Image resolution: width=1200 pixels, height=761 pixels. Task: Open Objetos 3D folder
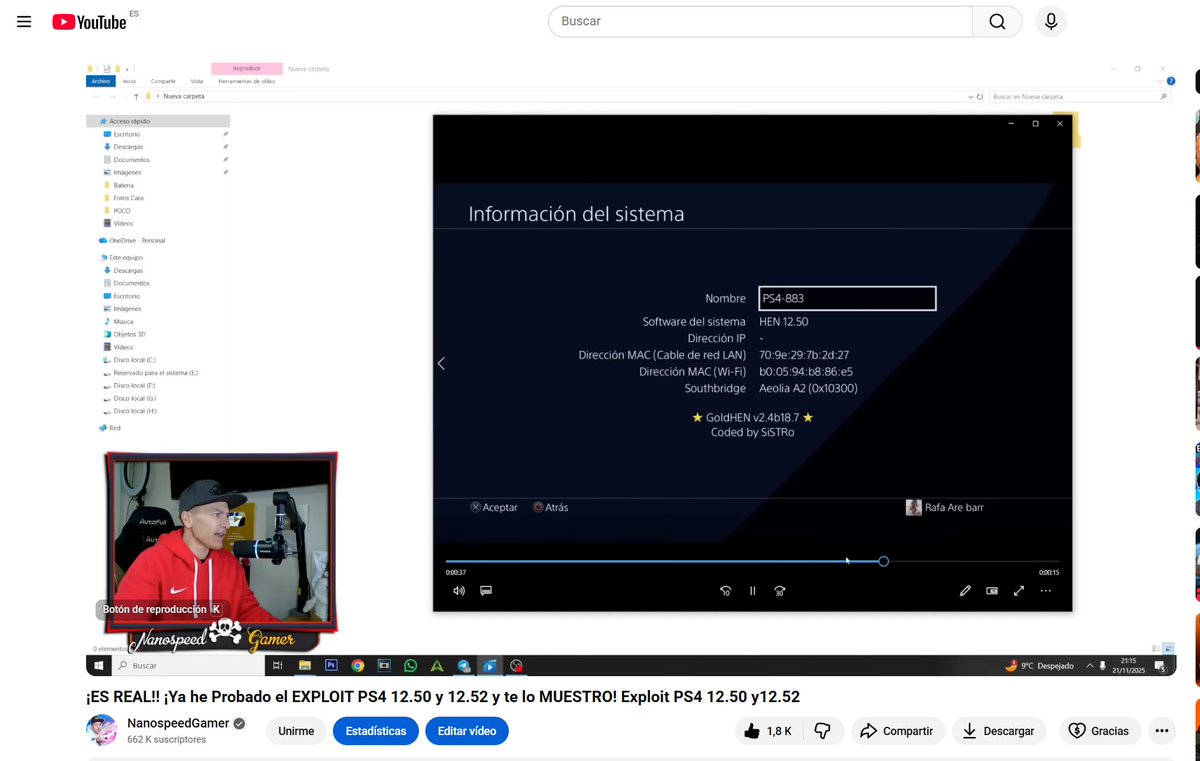click(129, 334)
